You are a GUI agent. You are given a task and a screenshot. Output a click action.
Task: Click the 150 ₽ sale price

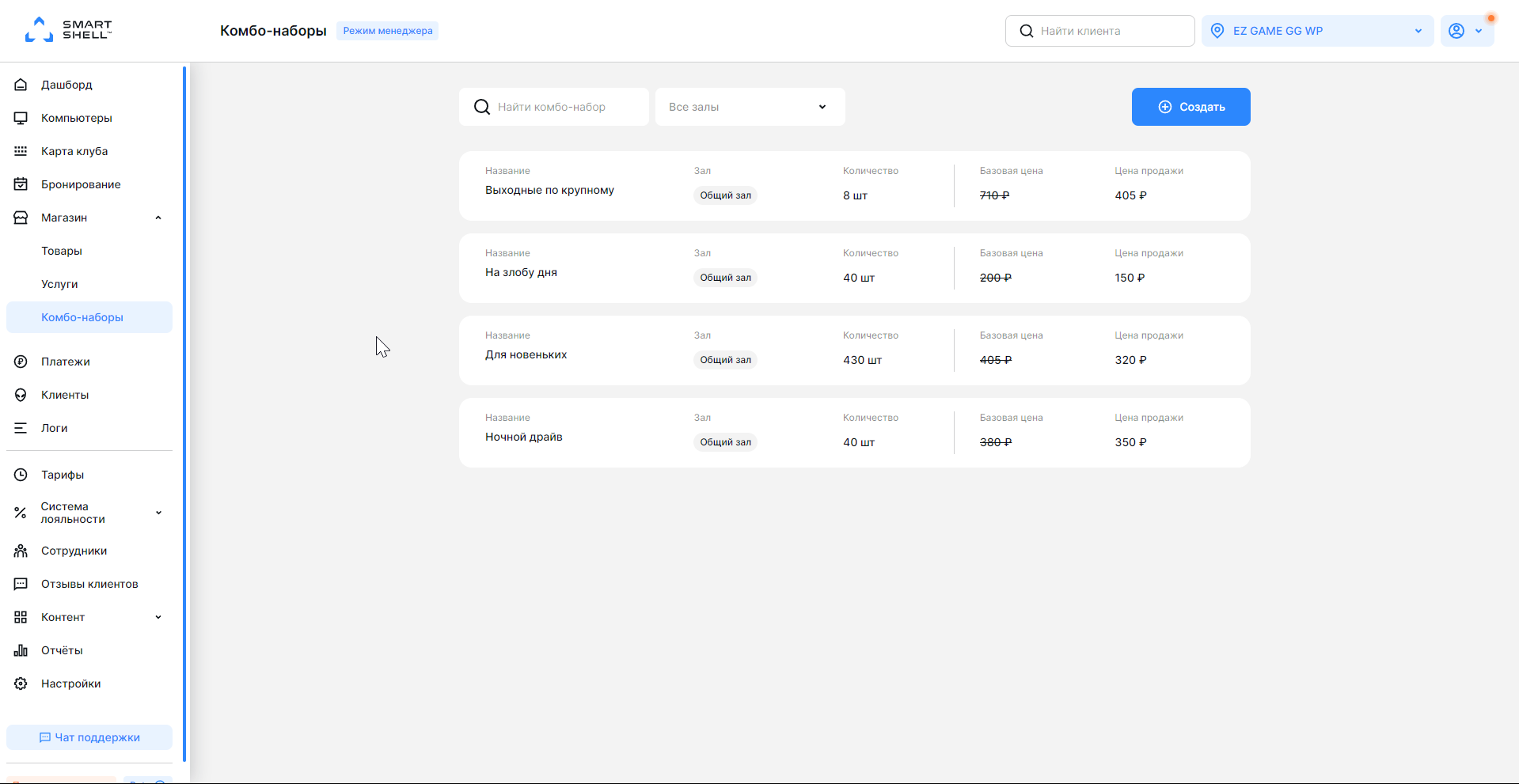1130,278
